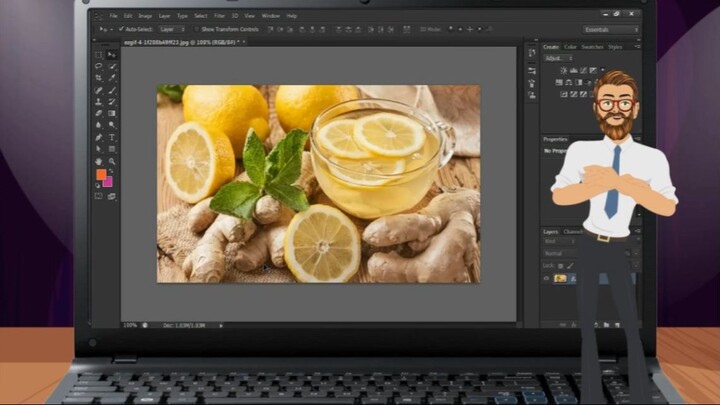Hide the layer using its eye icon

click(x=546, y=278)
